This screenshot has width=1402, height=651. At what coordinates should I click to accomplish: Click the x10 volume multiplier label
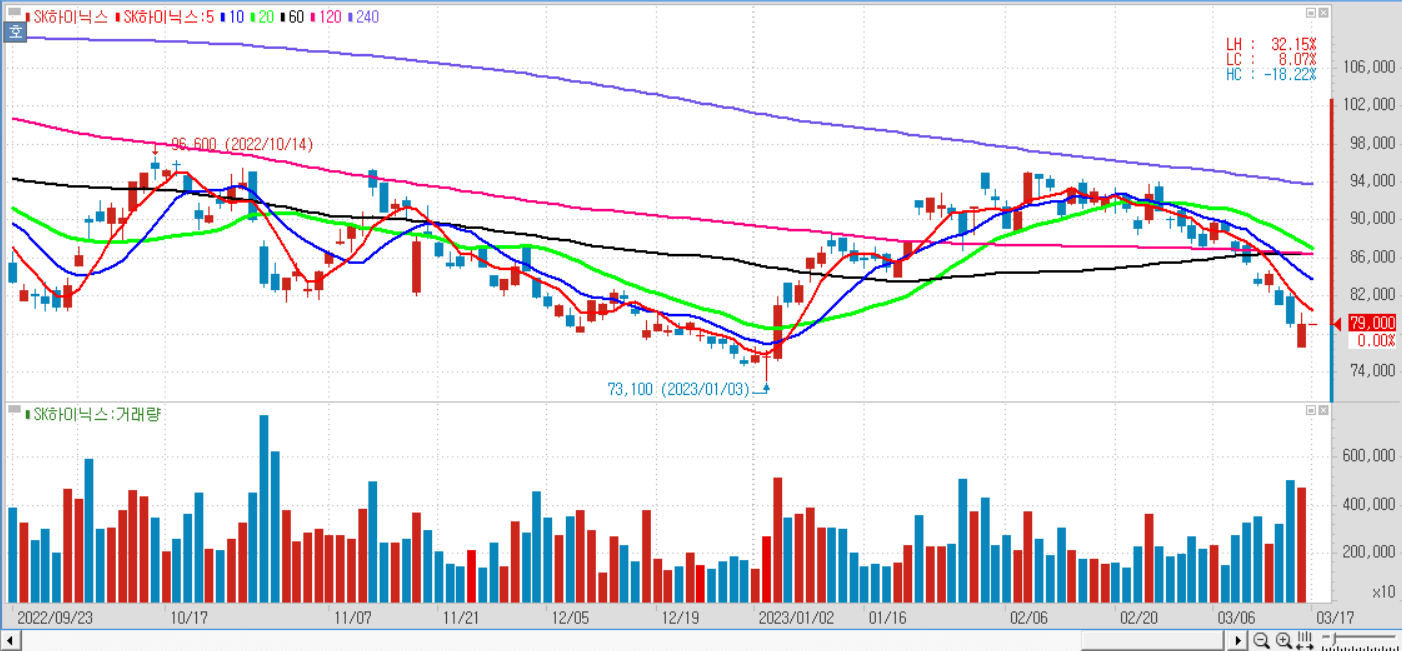pyautogui.click(x=1384, y=592)
